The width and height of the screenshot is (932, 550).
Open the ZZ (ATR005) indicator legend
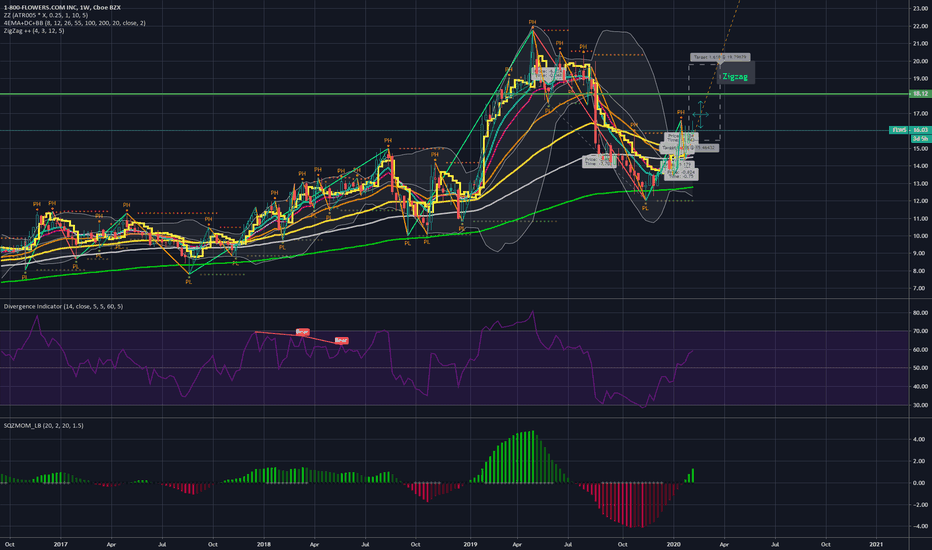(46, 15)
